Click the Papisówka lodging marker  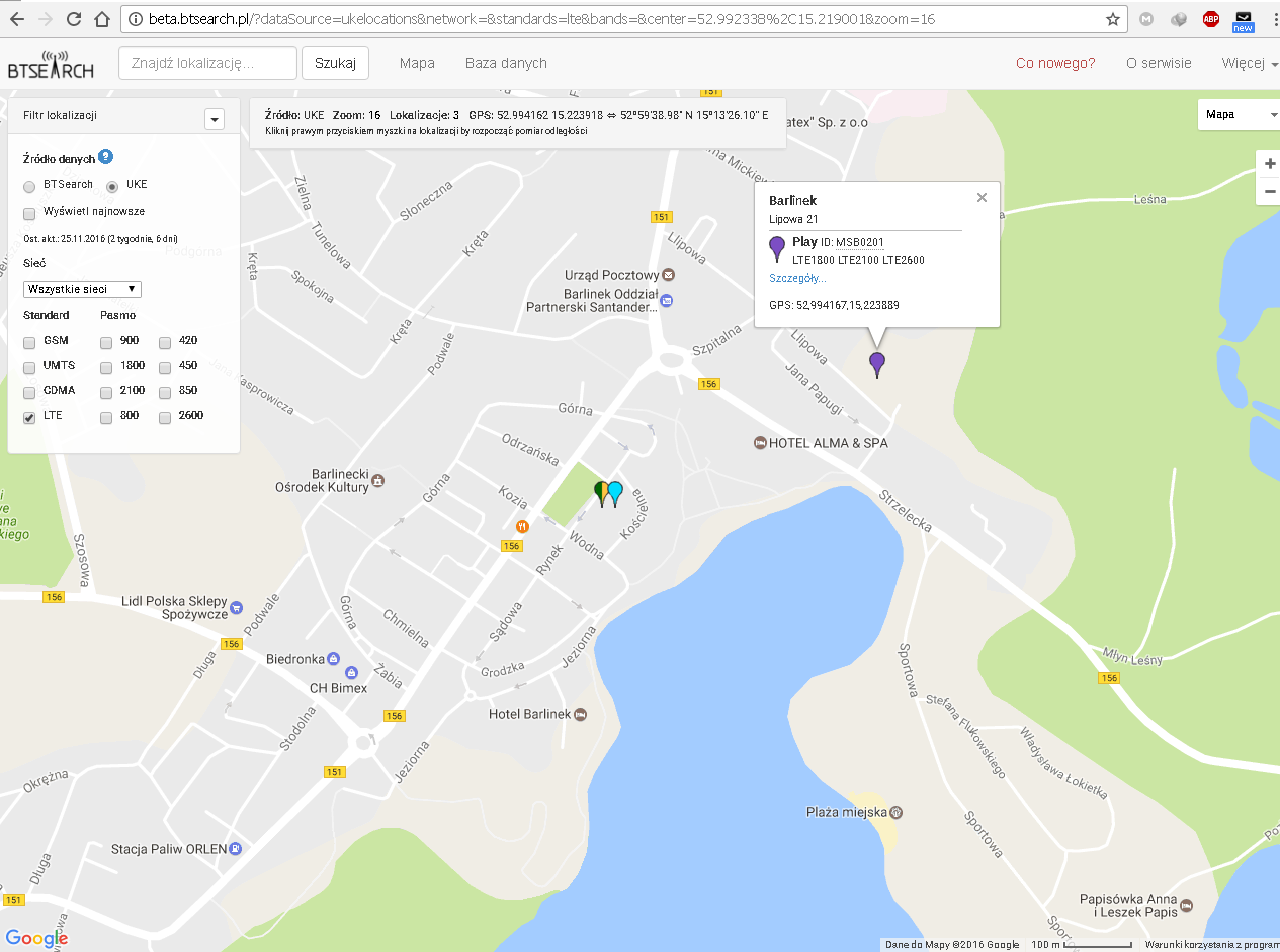[x=1187, y=905]
